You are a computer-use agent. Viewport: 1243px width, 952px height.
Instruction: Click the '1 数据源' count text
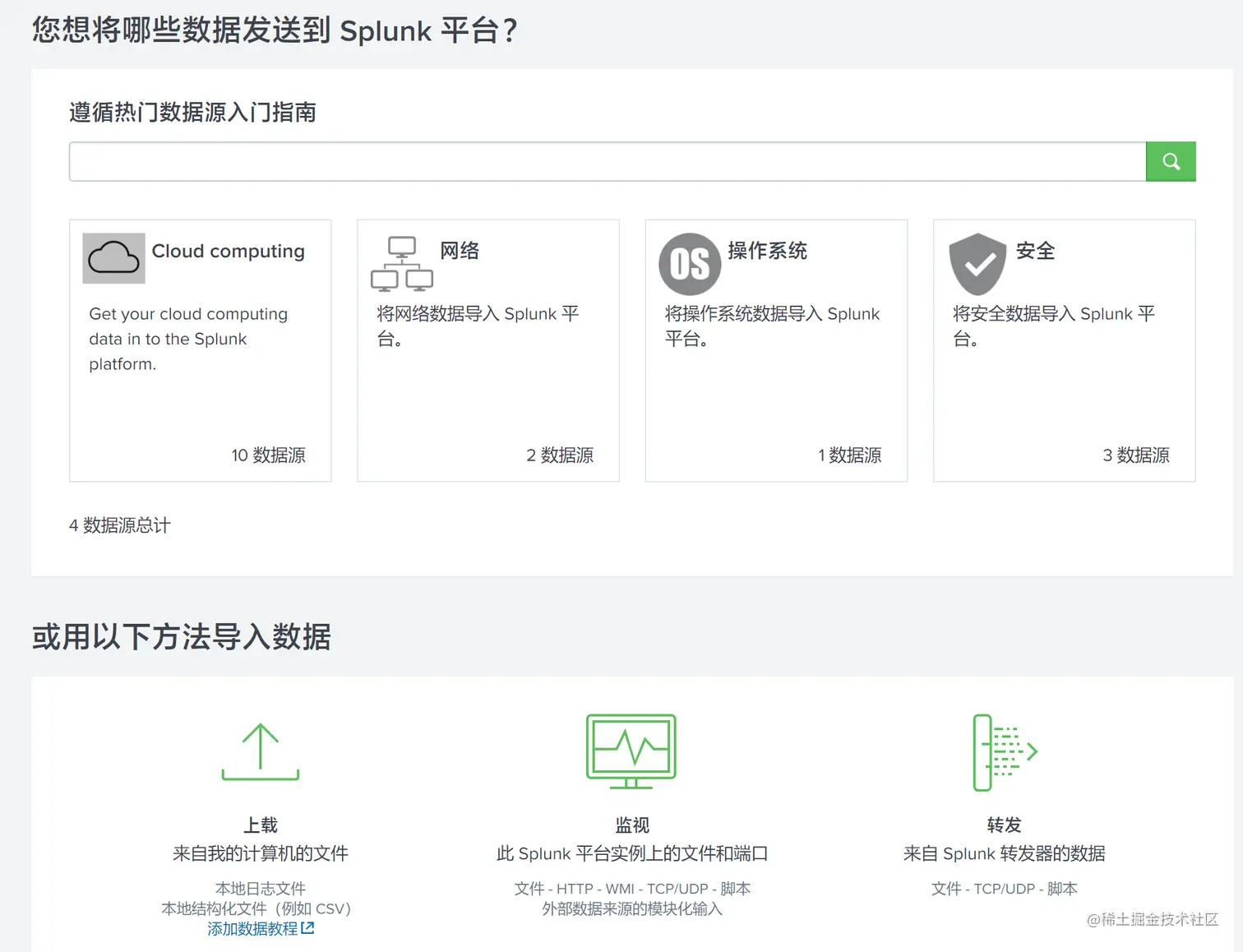(x=850, y=455)
